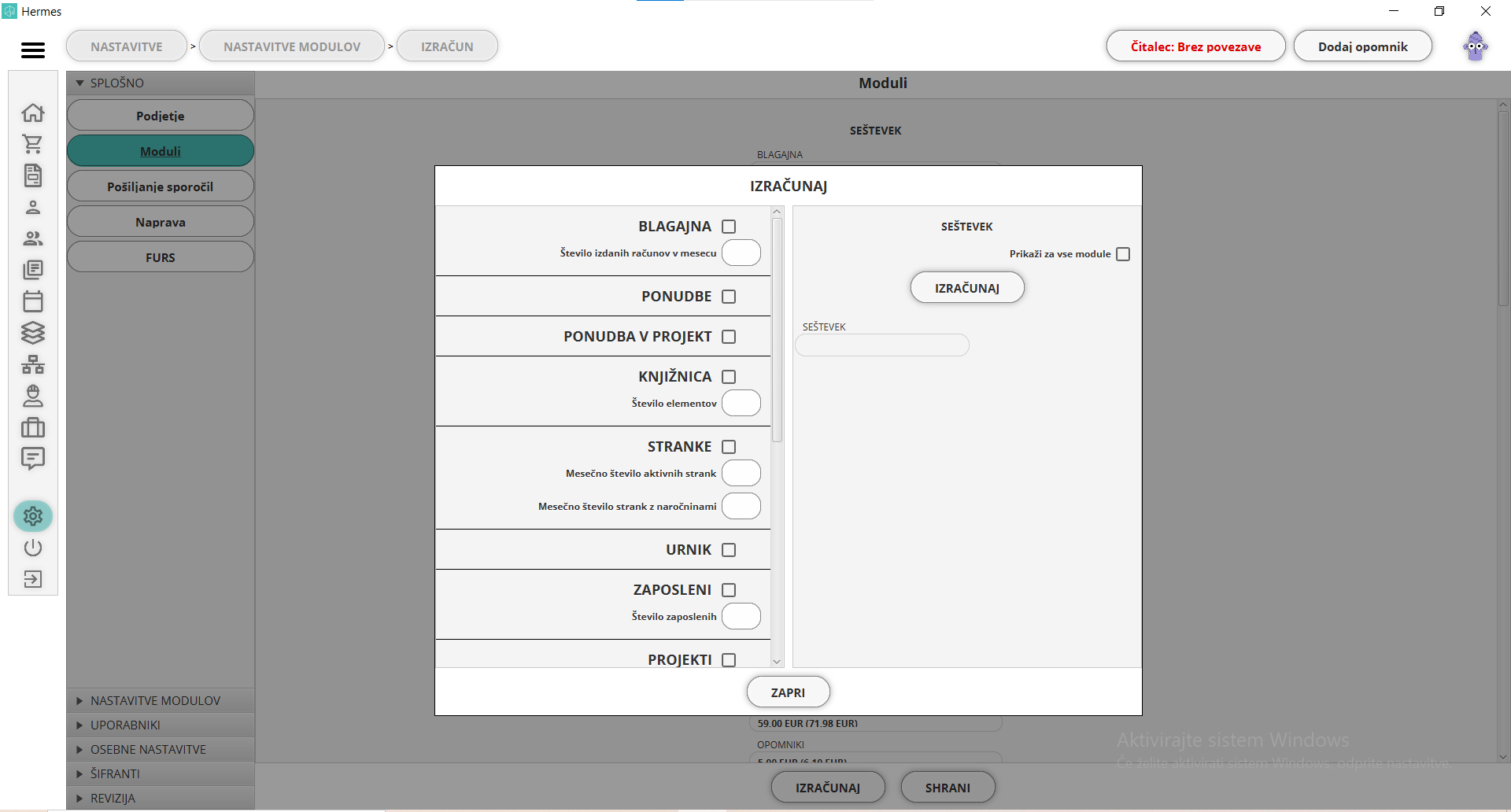Collapse the SPLOŠNO section
This screenshot has height=812, width=1511.
tap(161, 83)
